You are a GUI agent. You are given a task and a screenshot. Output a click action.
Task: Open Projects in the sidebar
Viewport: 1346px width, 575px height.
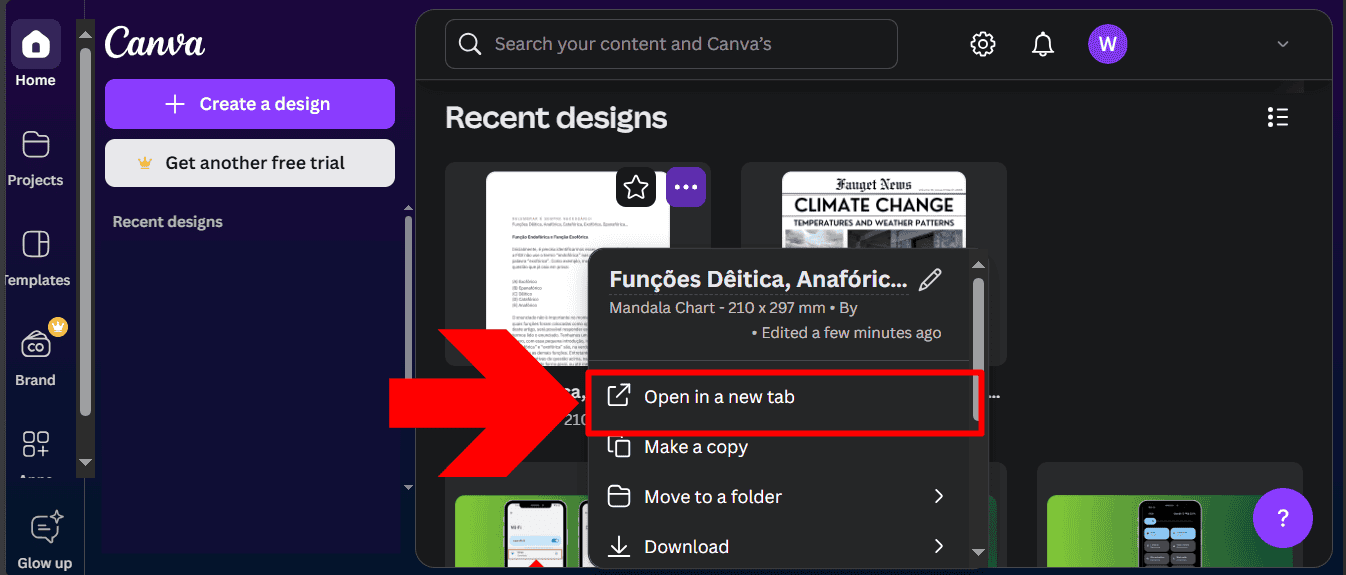tap(35, 158)
